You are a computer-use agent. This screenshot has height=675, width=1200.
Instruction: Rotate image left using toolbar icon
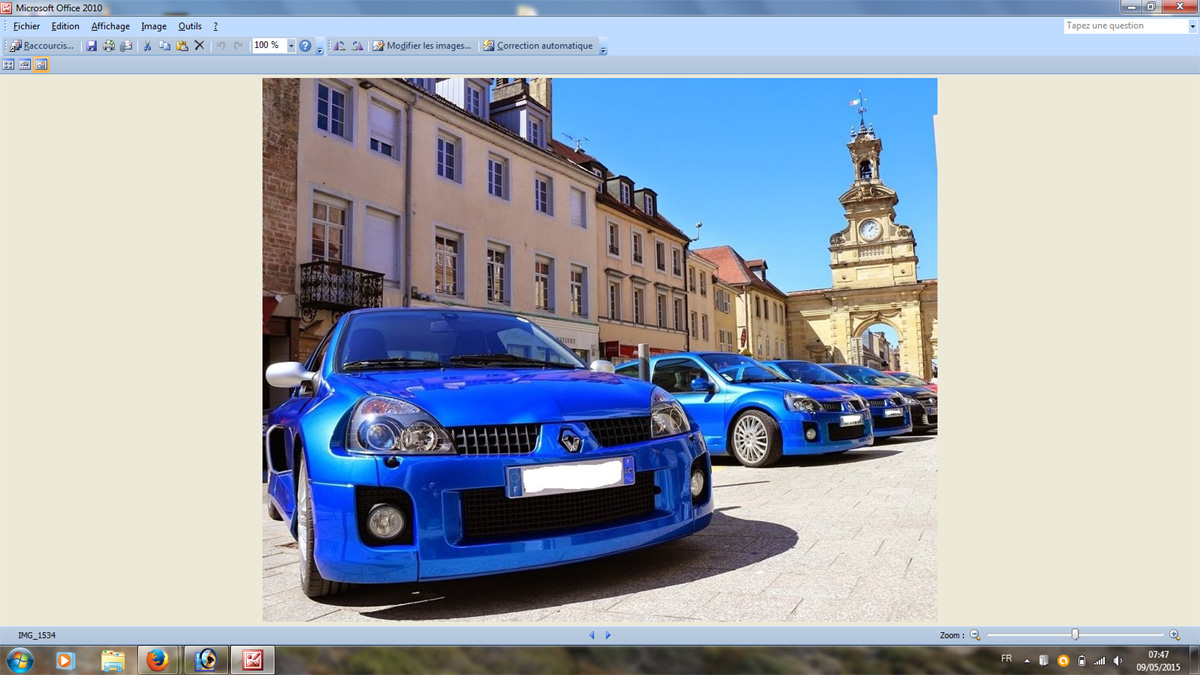click(339, 46)
